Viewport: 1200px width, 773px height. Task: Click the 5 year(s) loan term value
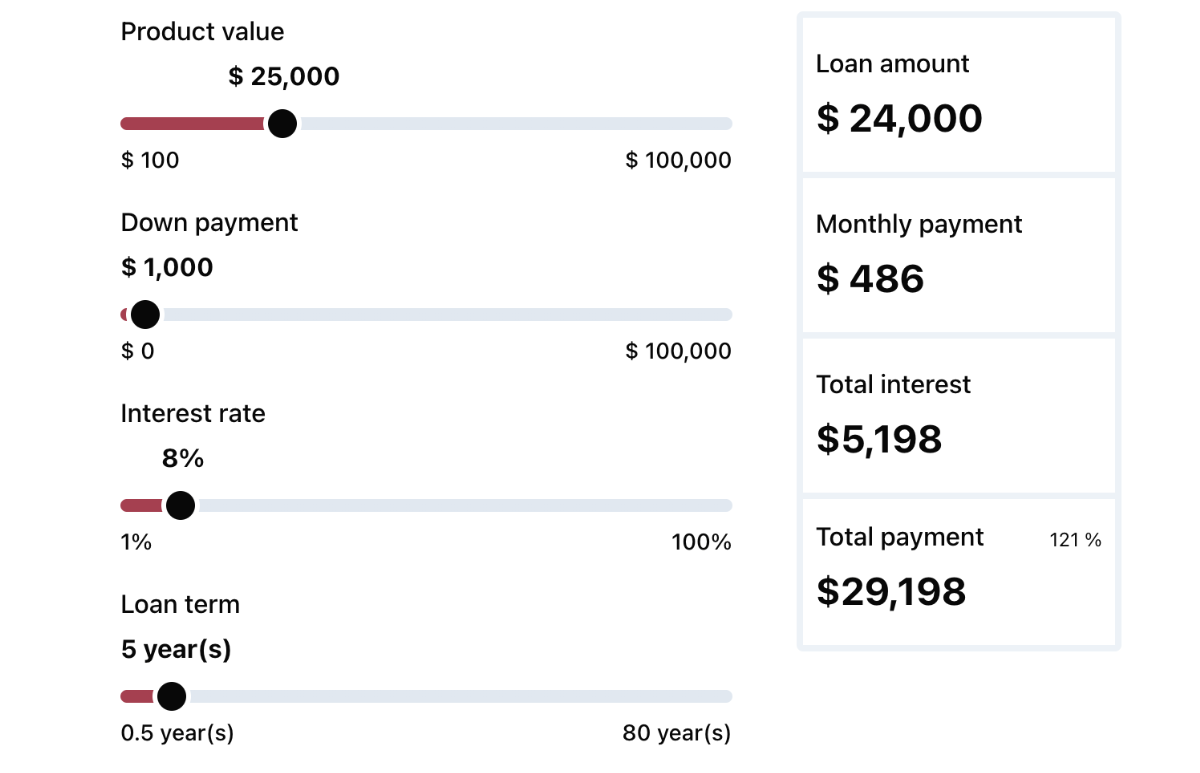pyautogui.click(x=176, y=650)
